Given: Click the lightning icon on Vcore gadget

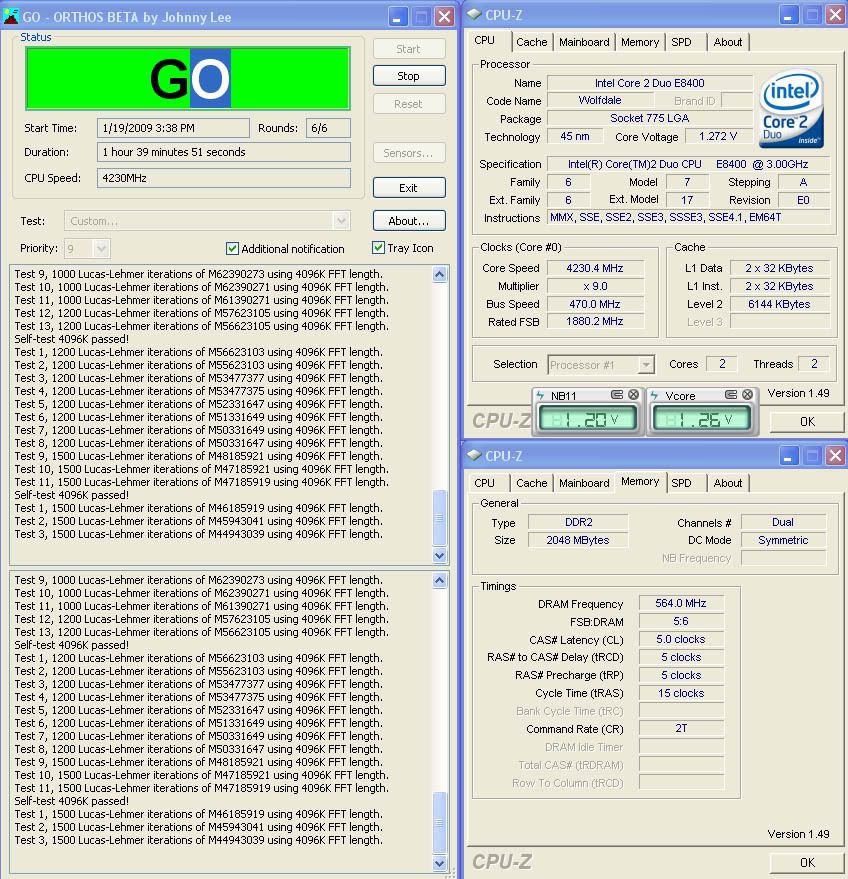Looking at the screenshot, I should (x=654, y=395).
